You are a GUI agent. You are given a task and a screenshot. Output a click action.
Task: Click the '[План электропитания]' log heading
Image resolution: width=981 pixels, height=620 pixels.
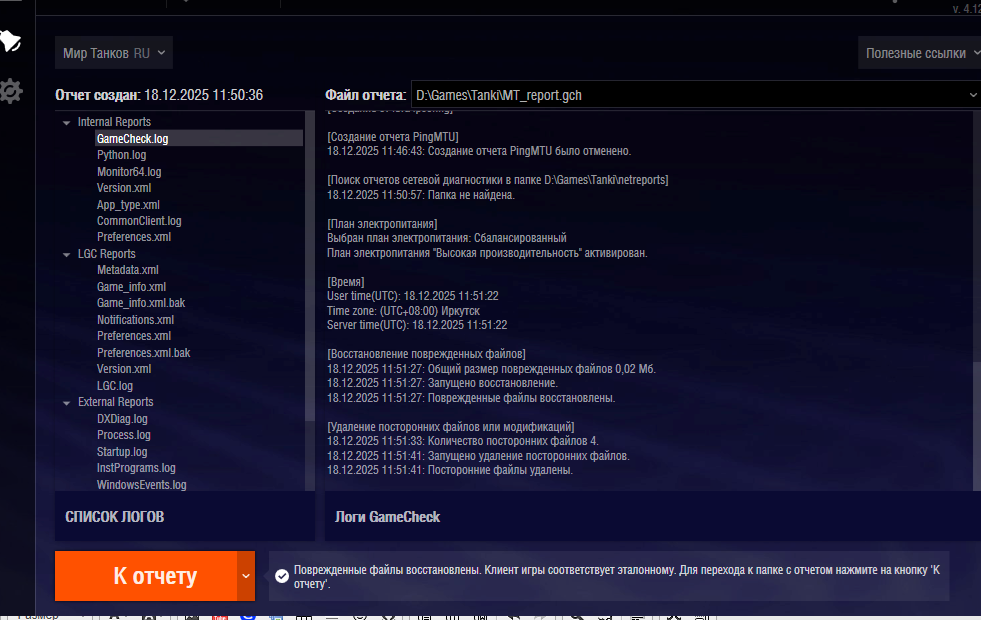382,224
